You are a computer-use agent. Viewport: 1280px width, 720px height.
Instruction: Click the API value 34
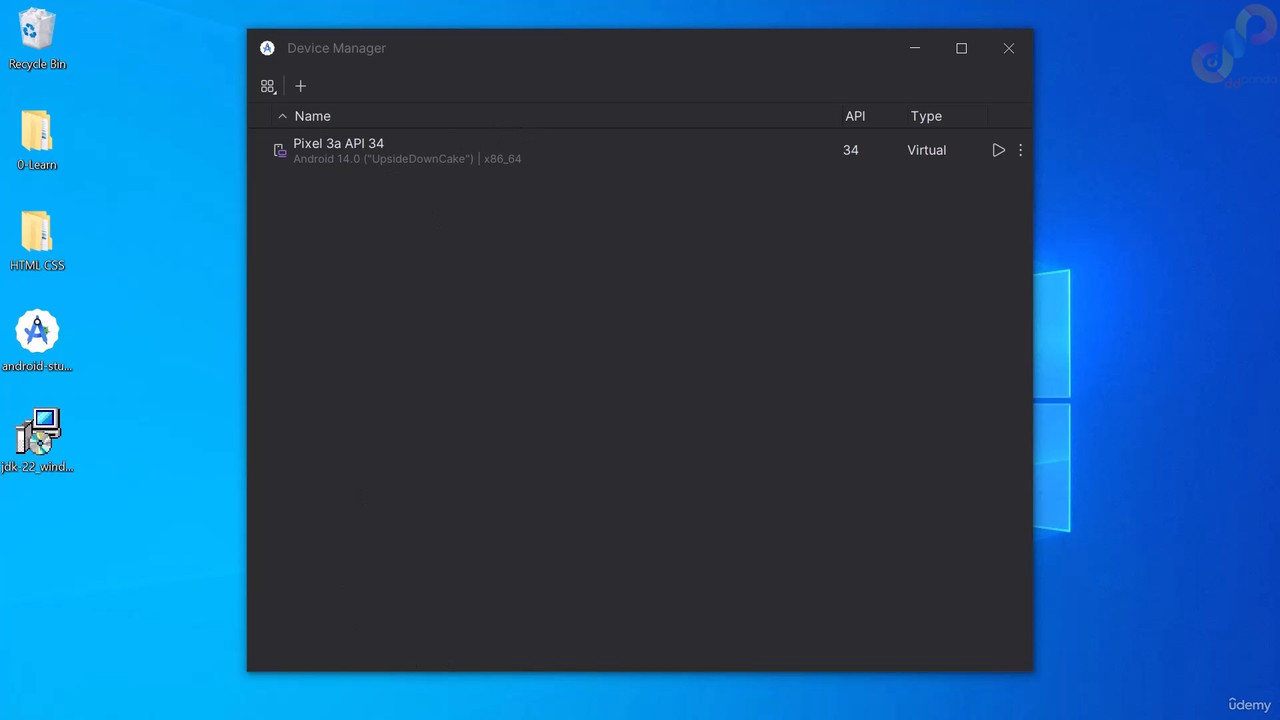tap(851, 150)
